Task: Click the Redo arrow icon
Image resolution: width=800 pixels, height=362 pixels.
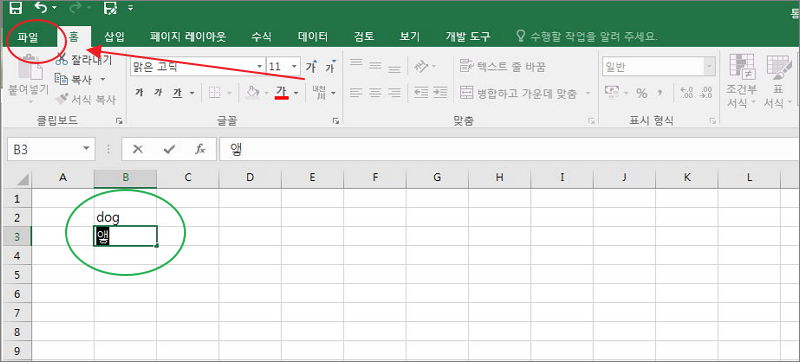Action: tap(76, 8)
